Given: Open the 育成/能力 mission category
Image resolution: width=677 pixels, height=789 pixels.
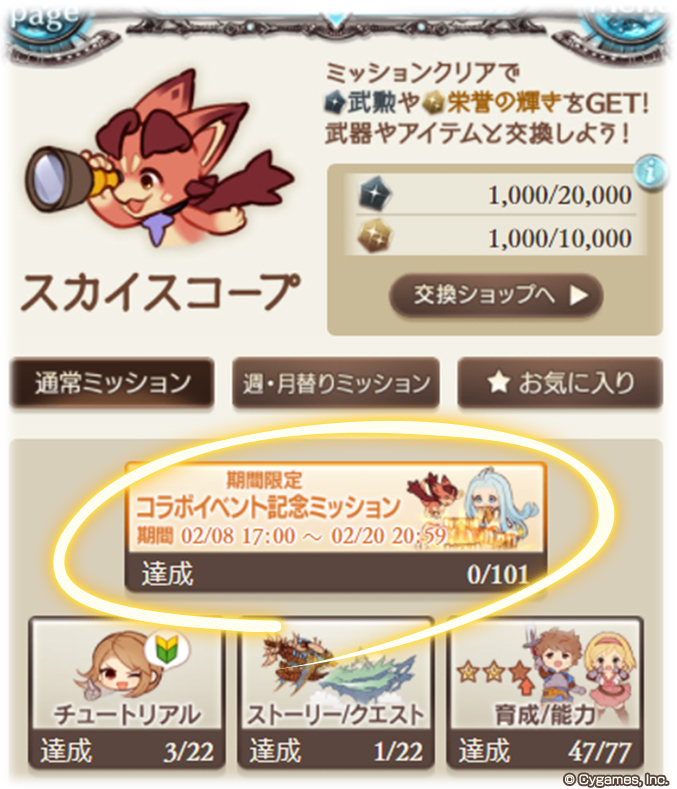Looking at the screenshot, I should 545,692.
